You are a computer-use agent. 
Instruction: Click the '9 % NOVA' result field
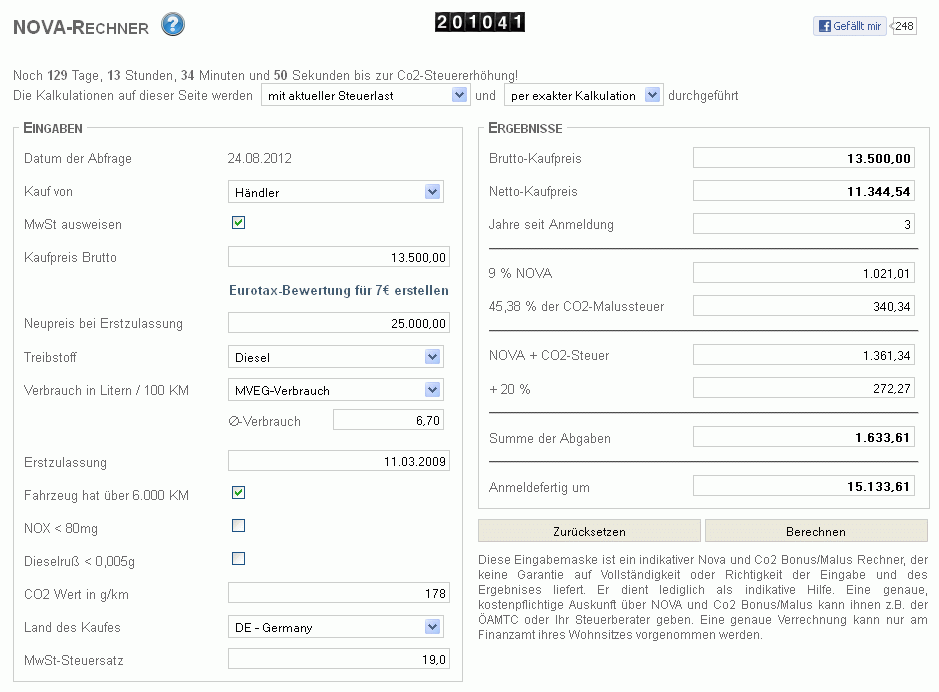804,273
